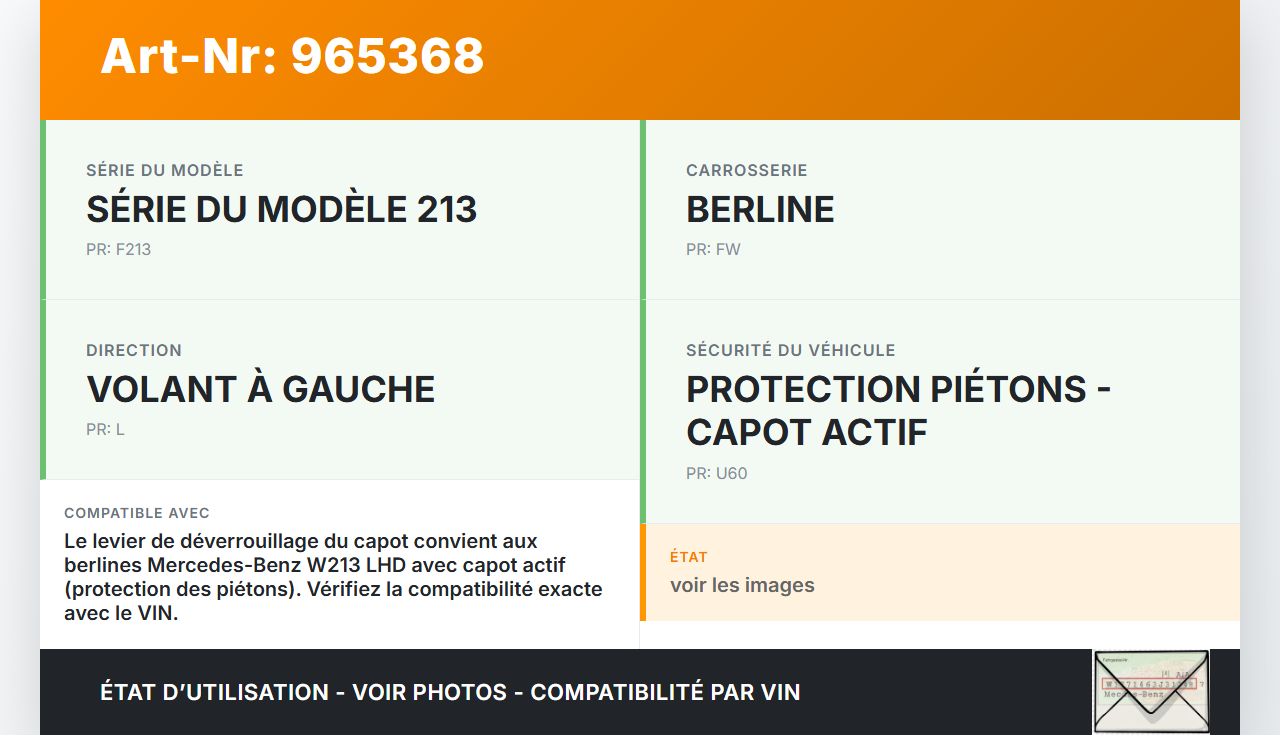Click the PR: F213 code

[118, 249]
